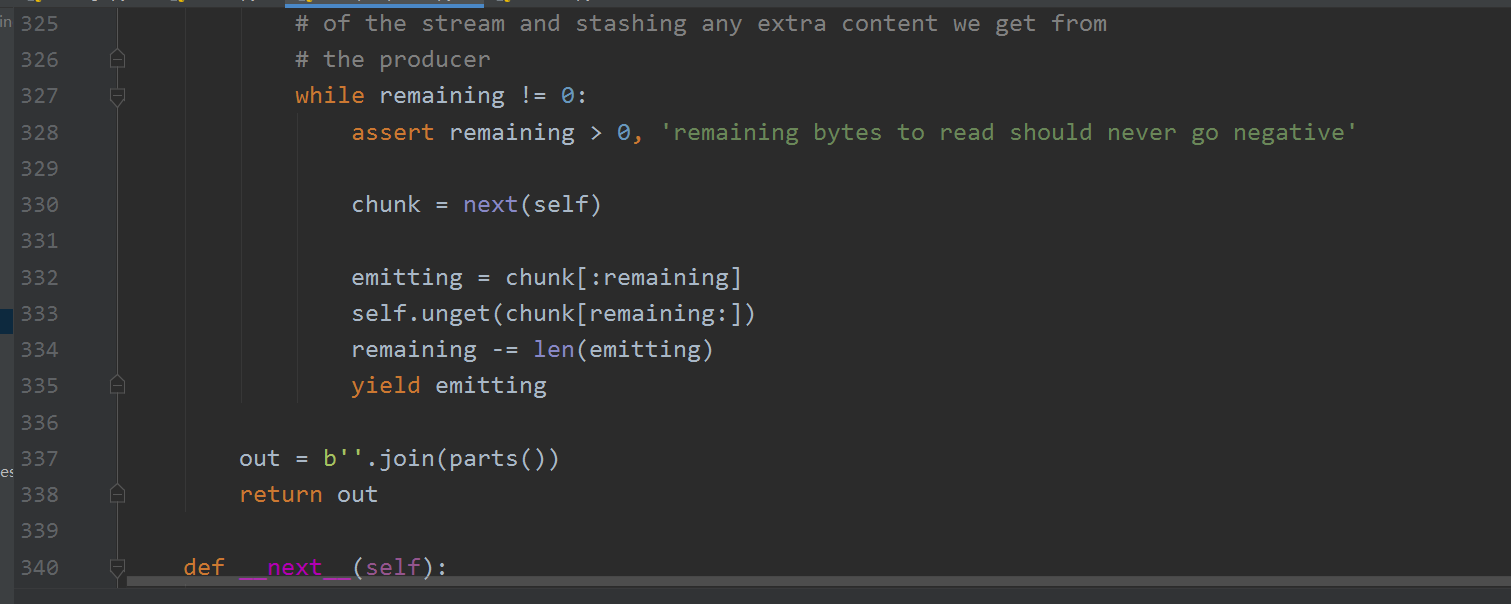Click the fold end marker at line 338
Screen dimensions: 1511x604
coord(117,494)
